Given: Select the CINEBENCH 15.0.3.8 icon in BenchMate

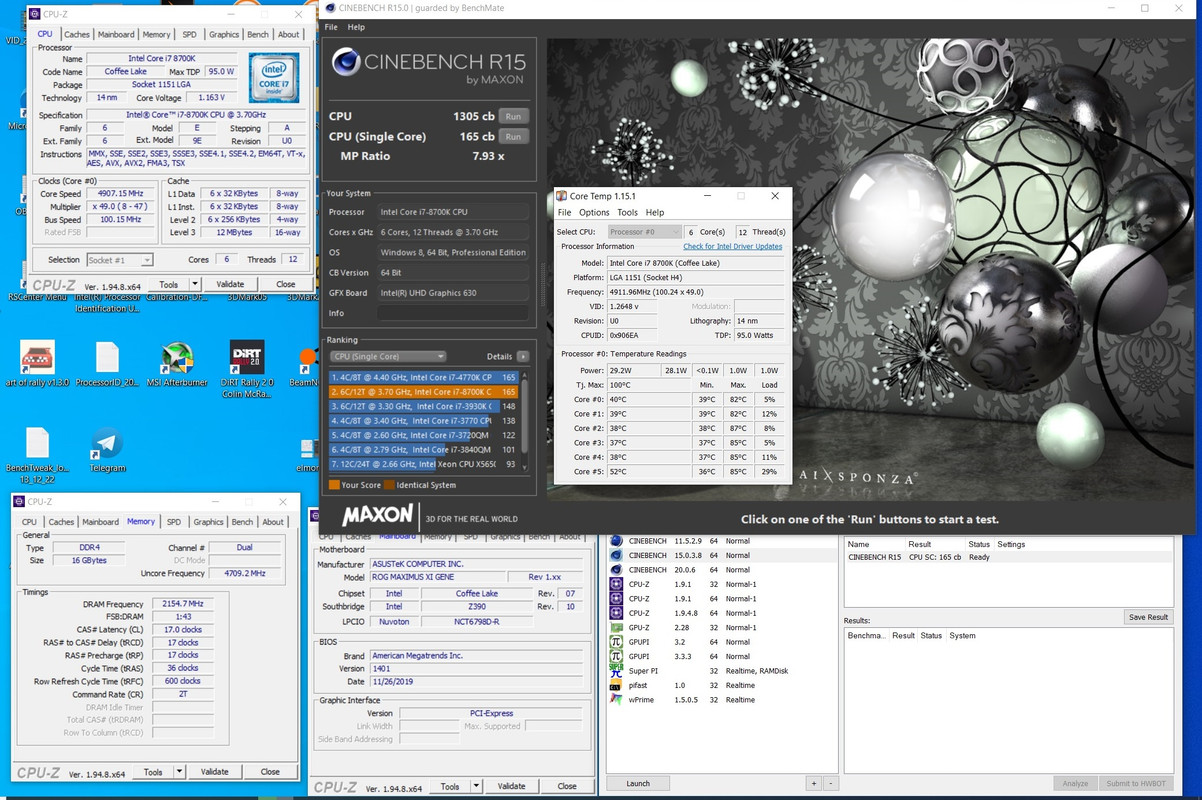Looking at the screenshot, I should point(616,555).
